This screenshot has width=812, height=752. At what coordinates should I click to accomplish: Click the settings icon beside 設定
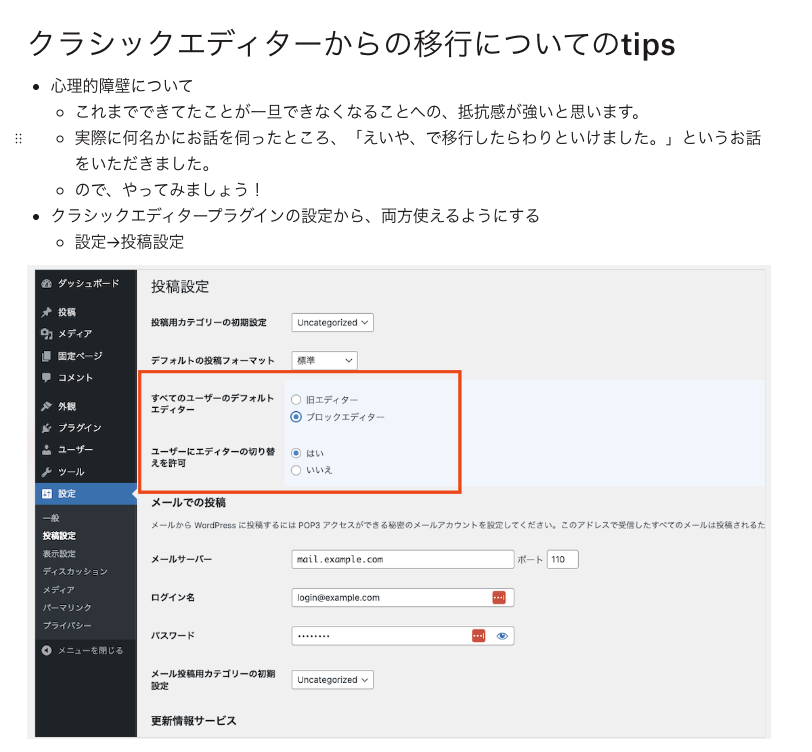coord(47,494)
